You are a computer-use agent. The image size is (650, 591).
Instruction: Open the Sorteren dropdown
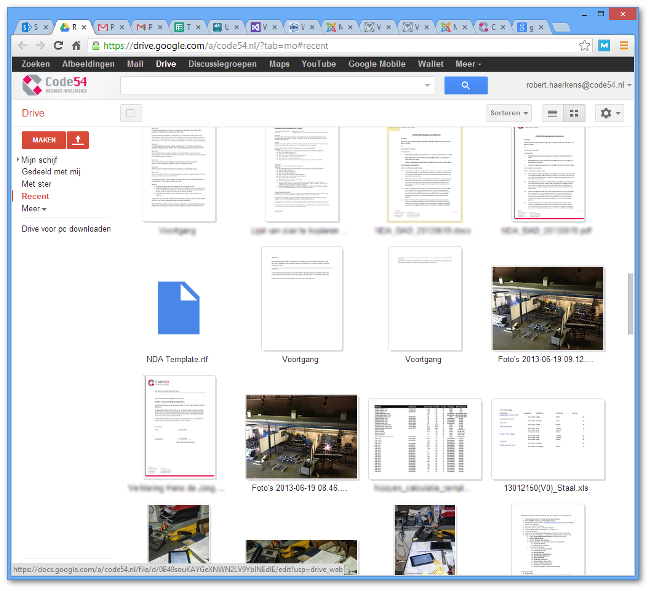coord(509,113)
